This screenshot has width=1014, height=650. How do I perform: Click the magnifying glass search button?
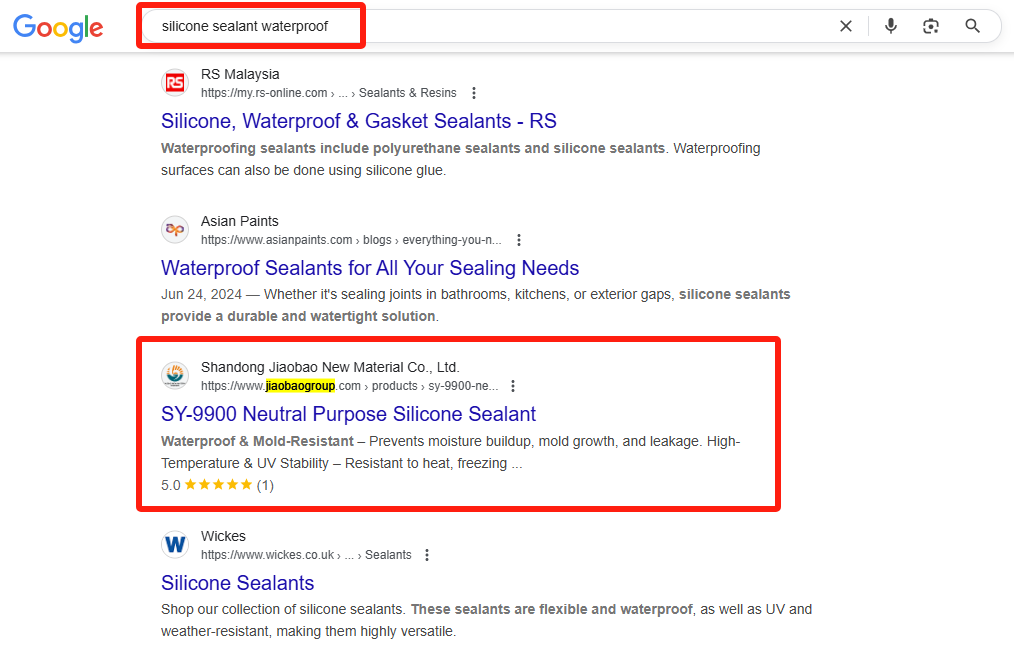[x=972, y=26]
